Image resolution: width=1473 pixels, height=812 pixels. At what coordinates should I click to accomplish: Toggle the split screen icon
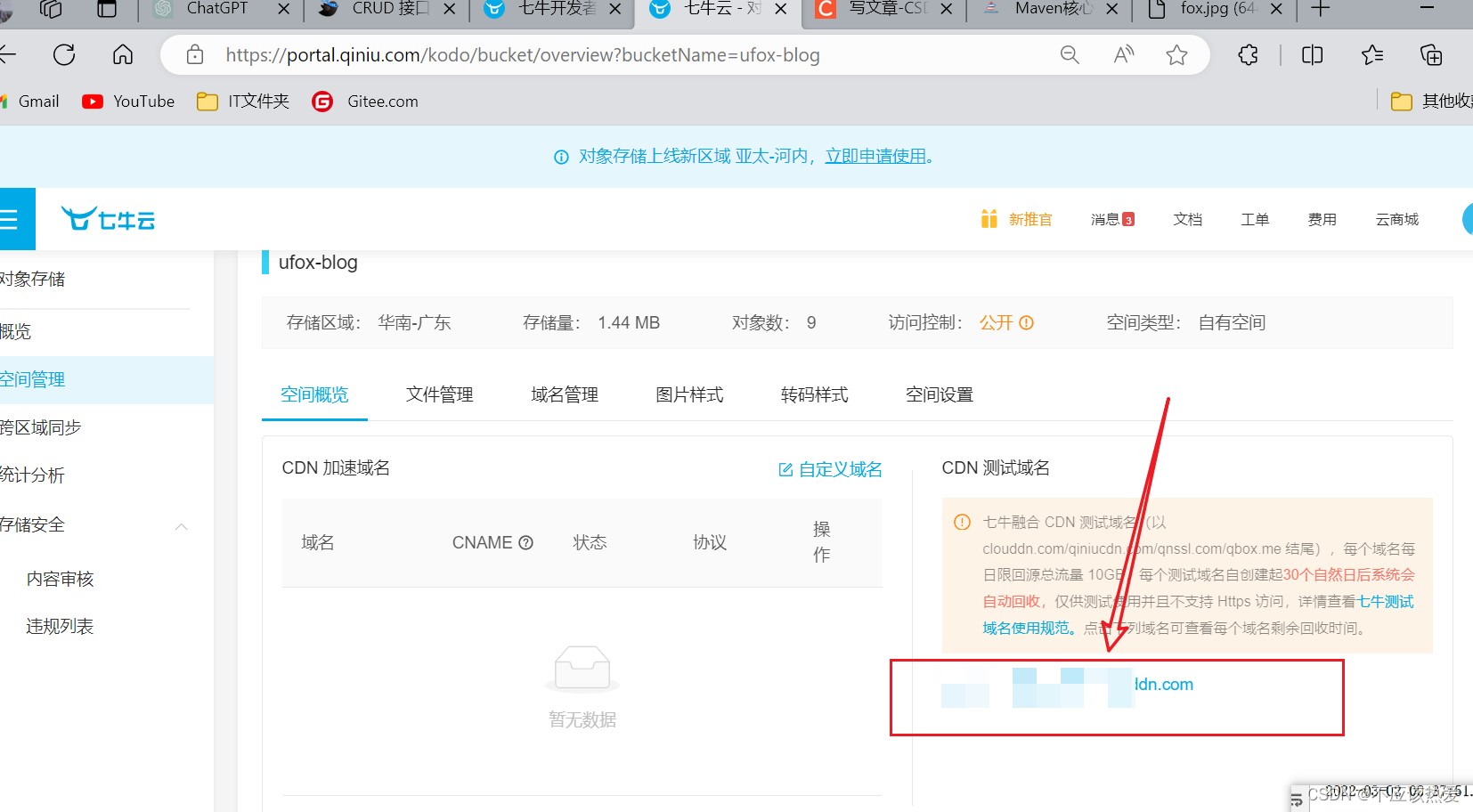point(1312,55)
